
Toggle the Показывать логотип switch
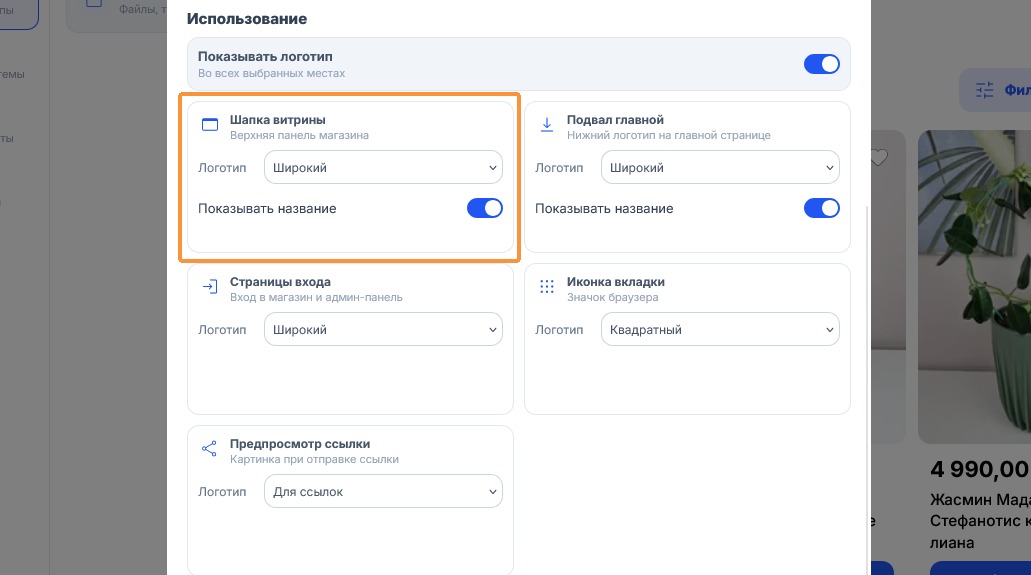tap(821, 64)
